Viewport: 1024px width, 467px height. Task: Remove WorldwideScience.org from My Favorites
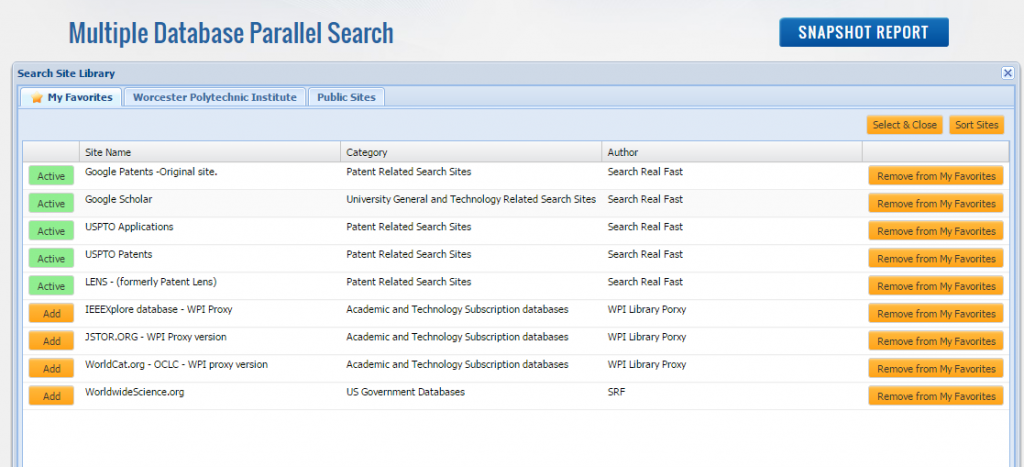pos(936,396)
